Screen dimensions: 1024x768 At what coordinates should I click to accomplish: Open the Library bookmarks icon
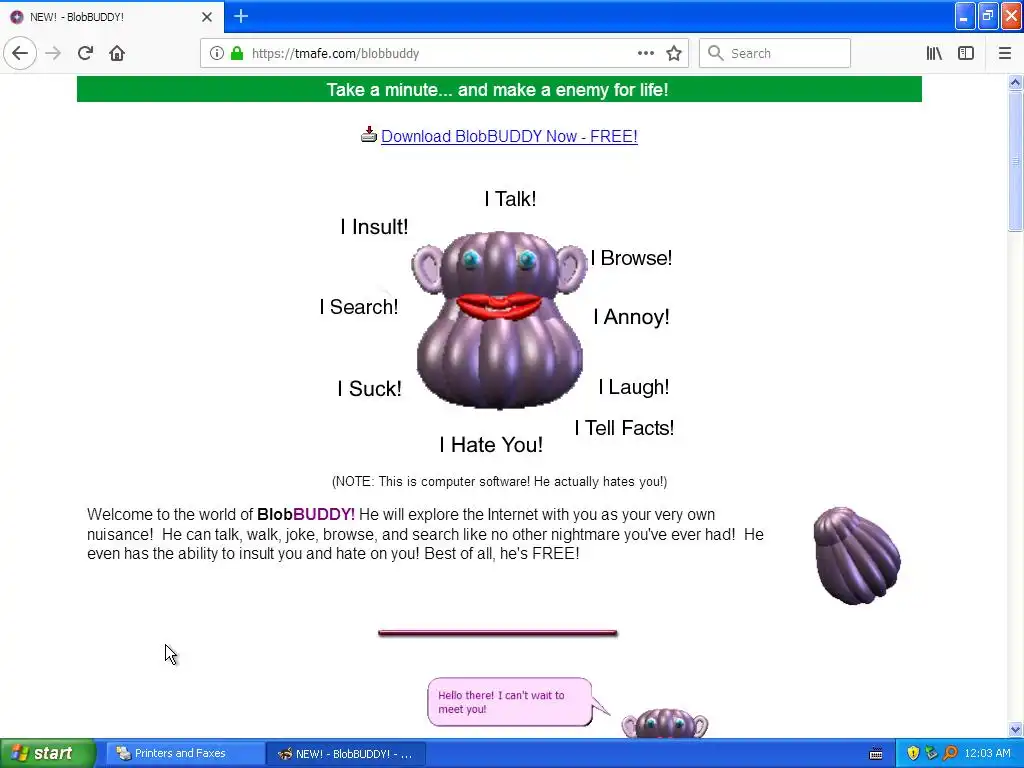pos(935,53)
